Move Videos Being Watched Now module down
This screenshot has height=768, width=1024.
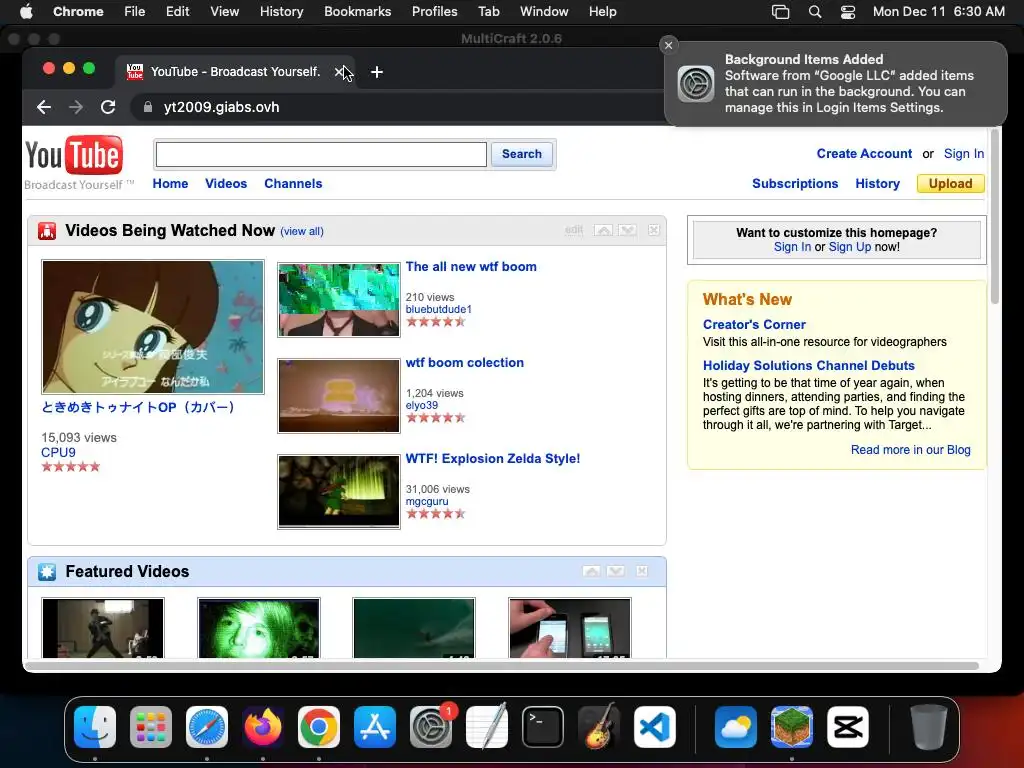pyautogui.click(x=628, y=230)
